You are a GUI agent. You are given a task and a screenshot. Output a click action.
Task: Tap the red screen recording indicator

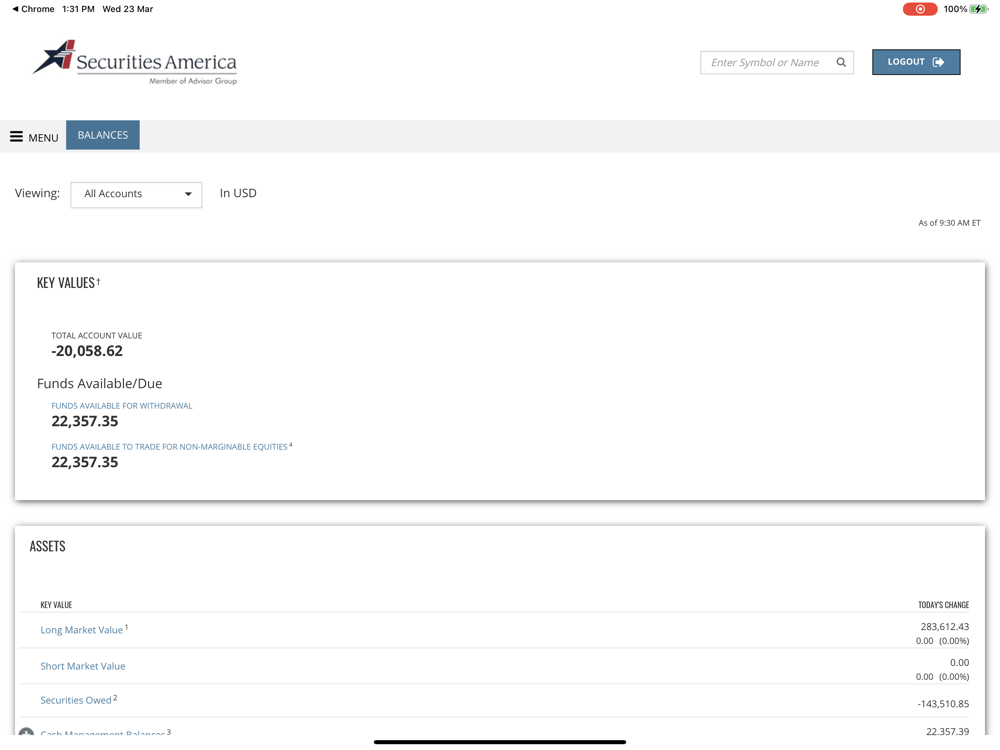920,9
